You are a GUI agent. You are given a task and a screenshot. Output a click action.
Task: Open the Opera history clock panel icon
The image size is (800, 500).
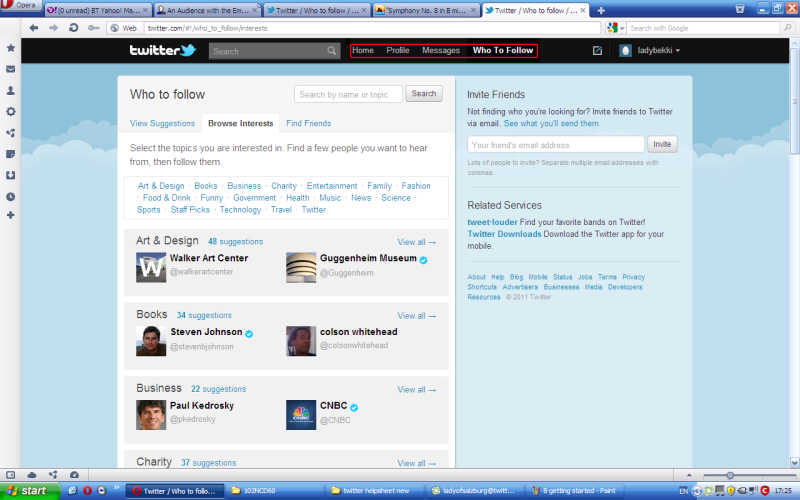tap(10, 196)
